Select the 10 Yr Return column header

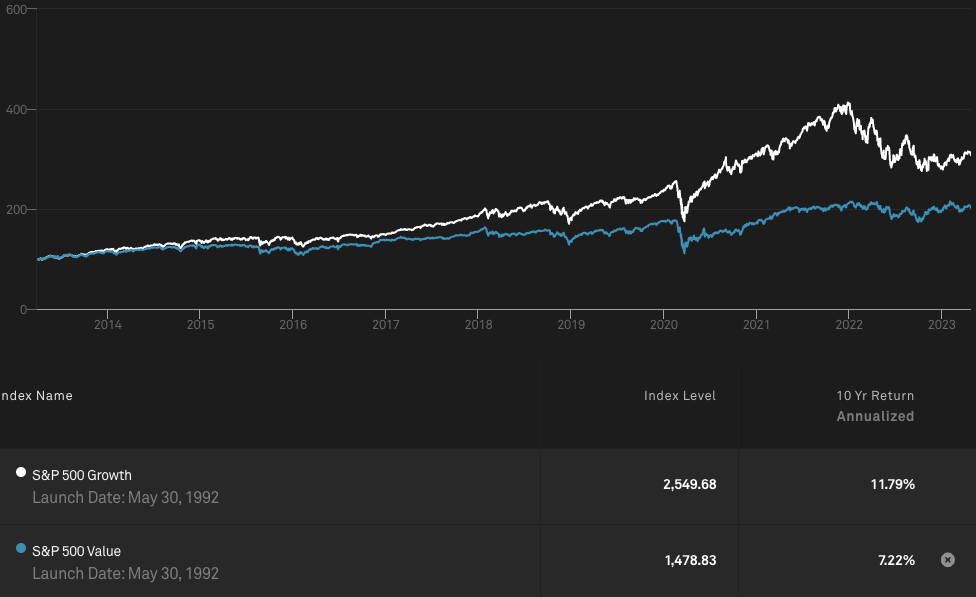tap(875, 396)
